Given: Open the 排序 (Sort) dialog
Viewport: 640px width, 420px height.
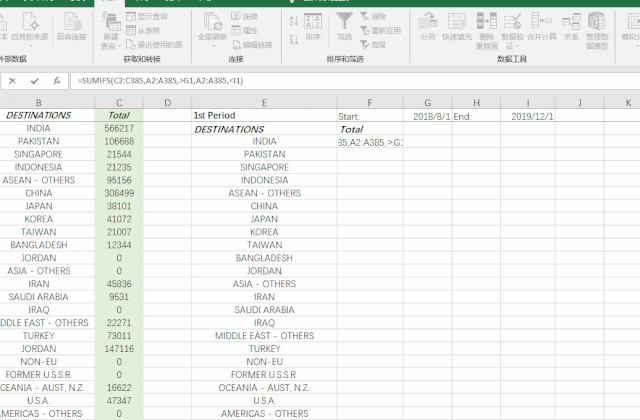Looking at the screenshot, I should click(313, 27).
